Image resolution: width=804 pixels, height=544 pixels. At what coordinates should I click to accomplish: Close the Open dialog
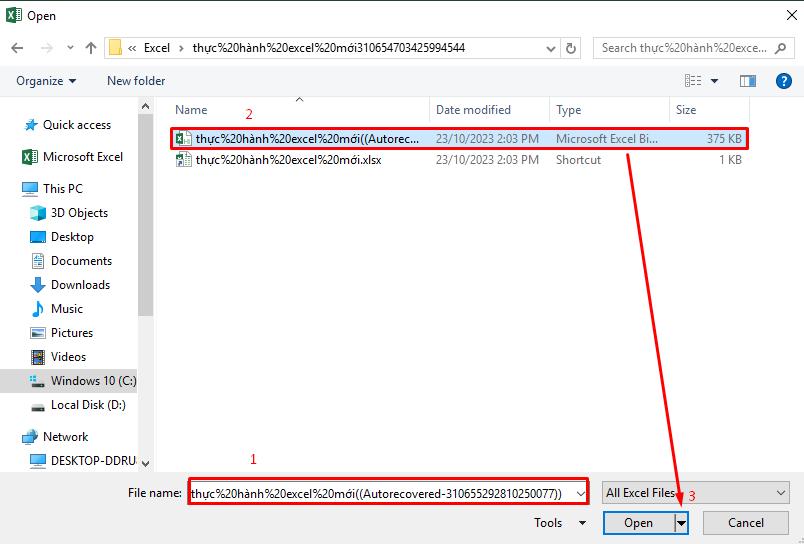point(791,15)
